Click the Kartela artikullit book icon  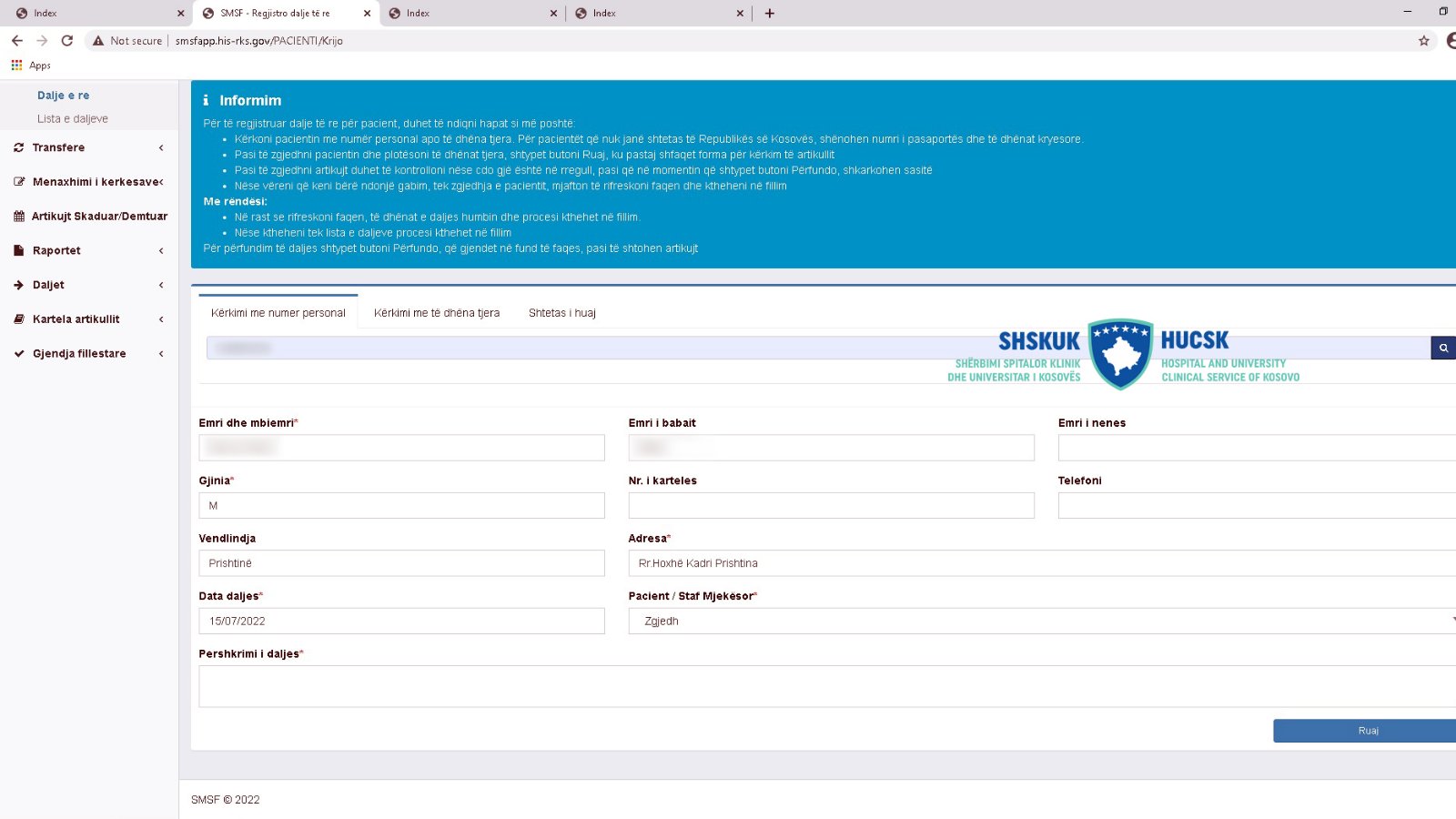(x=18, y=319)
